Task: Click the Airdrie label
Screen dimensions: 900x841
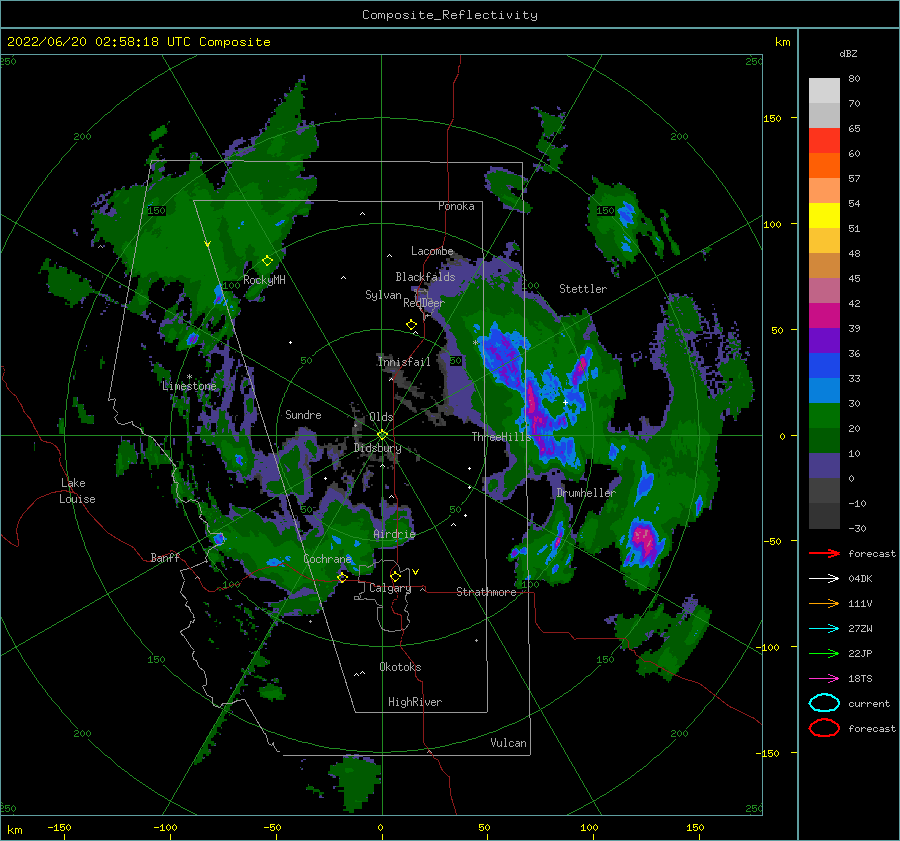Action: [394, 534]
